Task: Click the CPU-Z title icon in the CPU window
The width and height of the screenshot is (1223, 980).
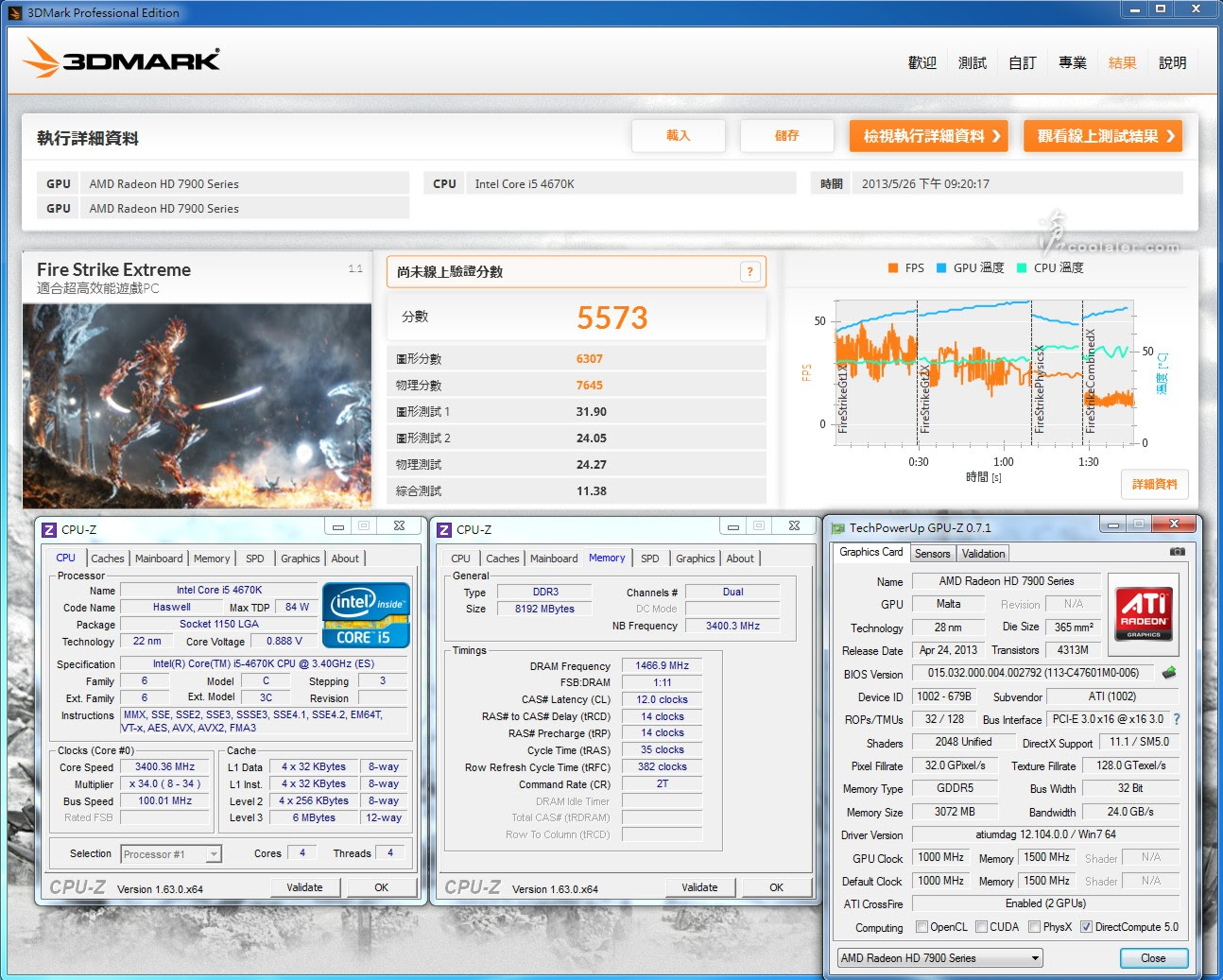Action: click(x=49, y=529)
